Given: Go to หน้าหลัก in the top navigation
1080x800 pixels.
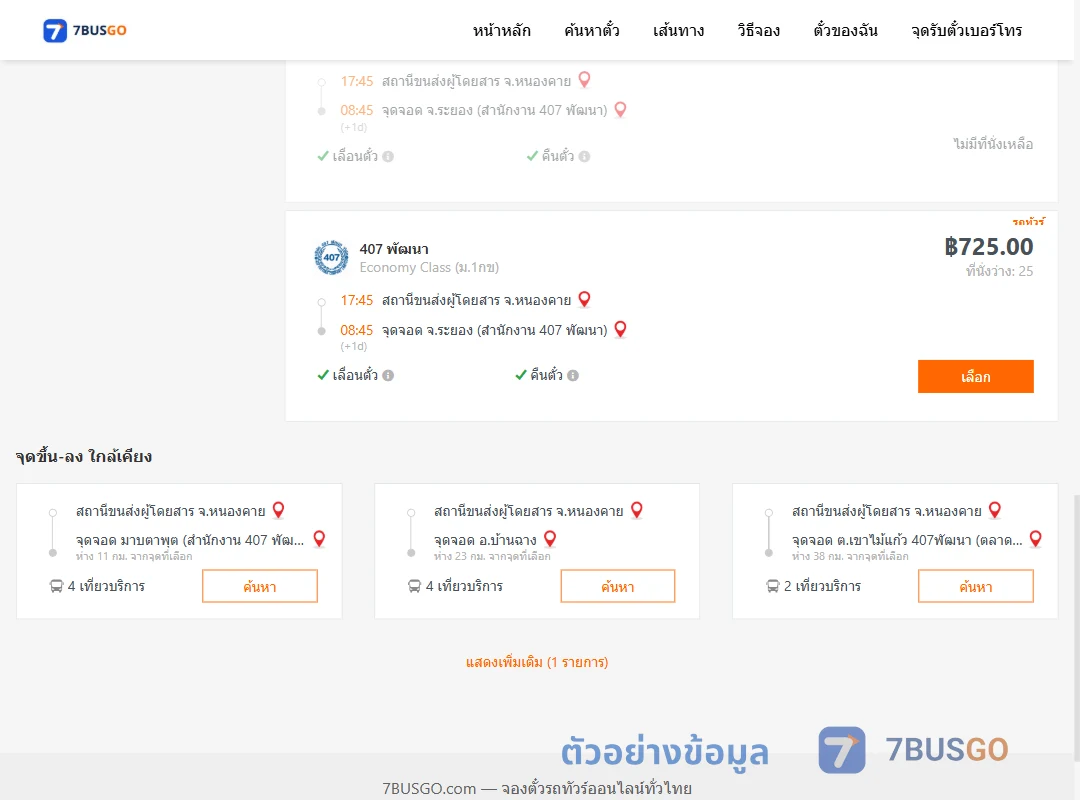Looking at the screenshot, I should tap(501, 30).
